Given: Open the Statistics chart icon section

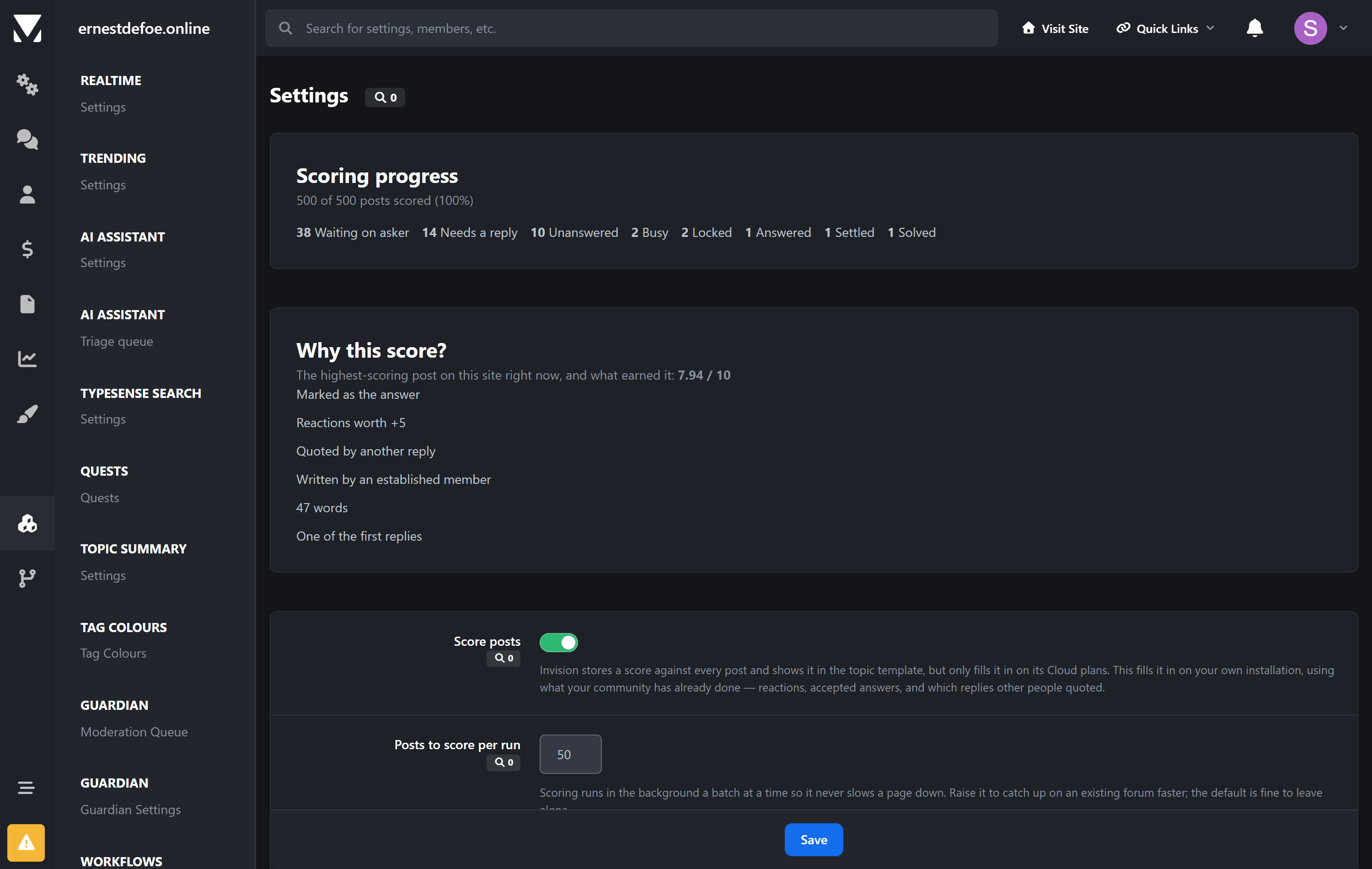Looking at the screenshot, I should [x=27, y=359].
